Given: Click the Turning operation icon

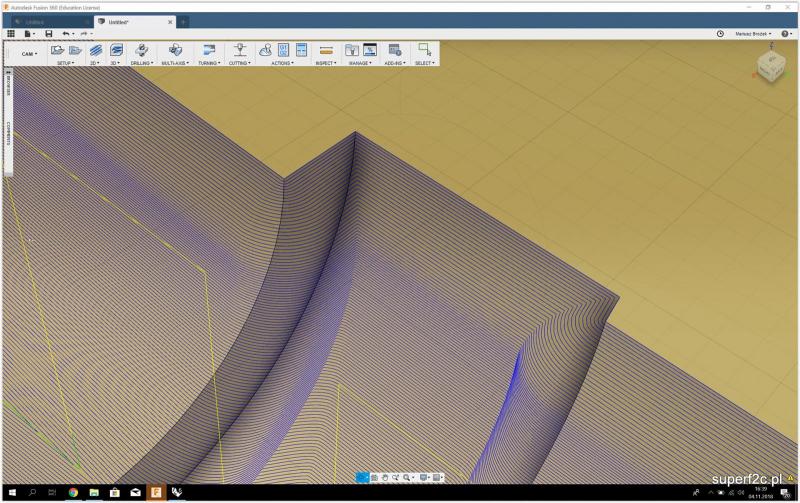Looking at the screenshot, I should pyautogui.click(x=208, y=49).
